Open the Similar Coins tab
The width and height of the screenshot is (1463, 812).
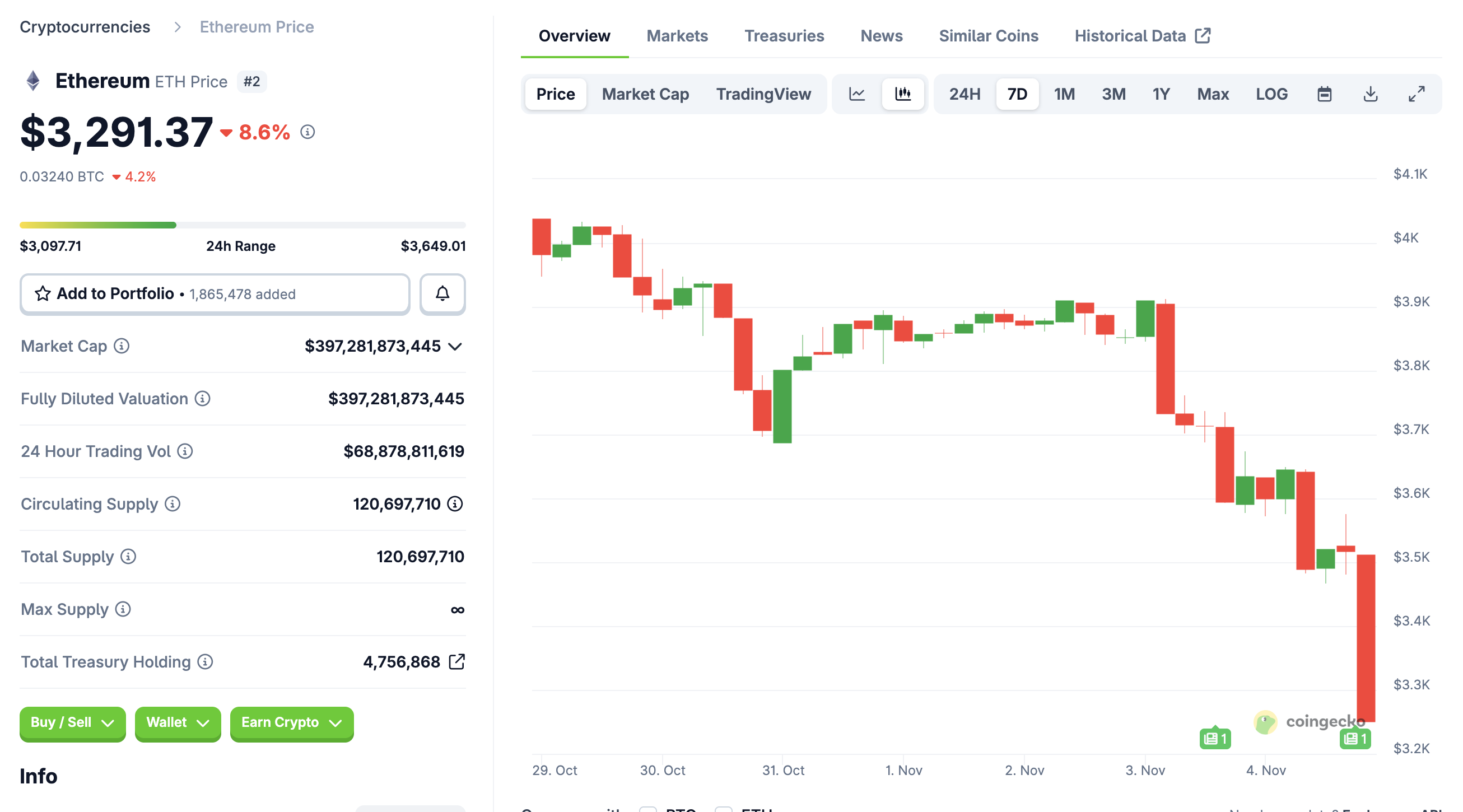[988, 36]
